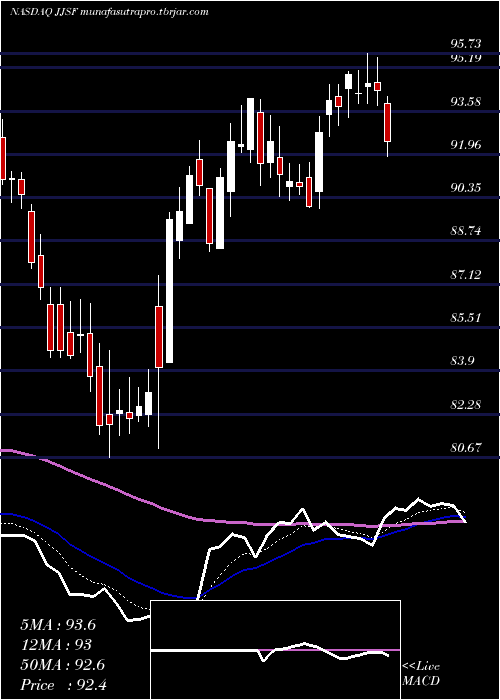Select the 87.12 price axis label
This screenshot has height=700, width=500.
(x=466, y=275)
